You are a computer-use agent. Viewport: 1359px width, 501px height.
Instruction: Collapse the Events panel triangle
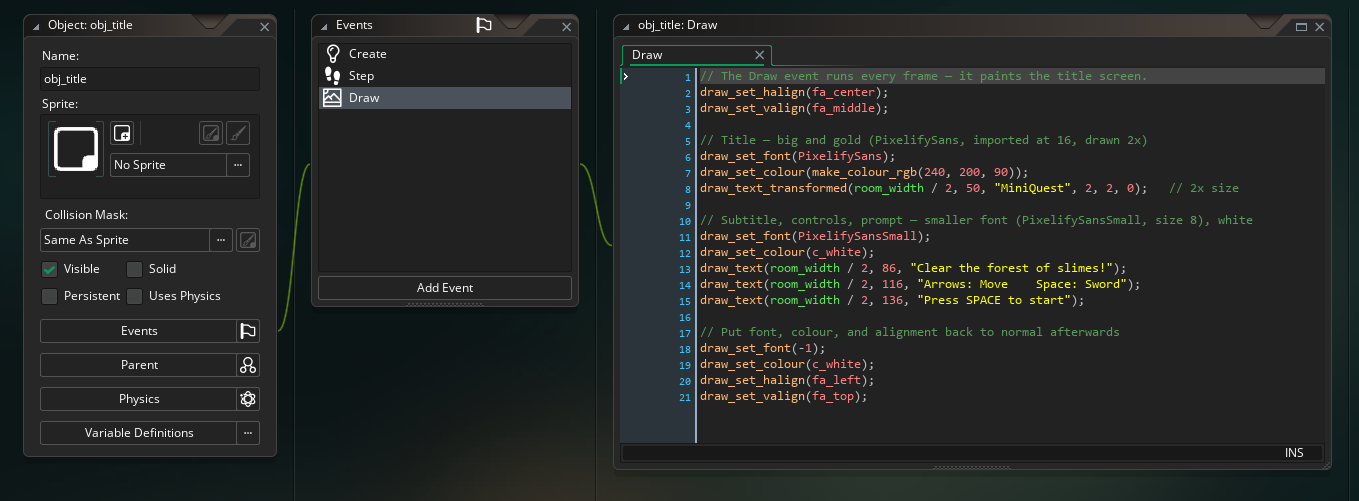324,26
